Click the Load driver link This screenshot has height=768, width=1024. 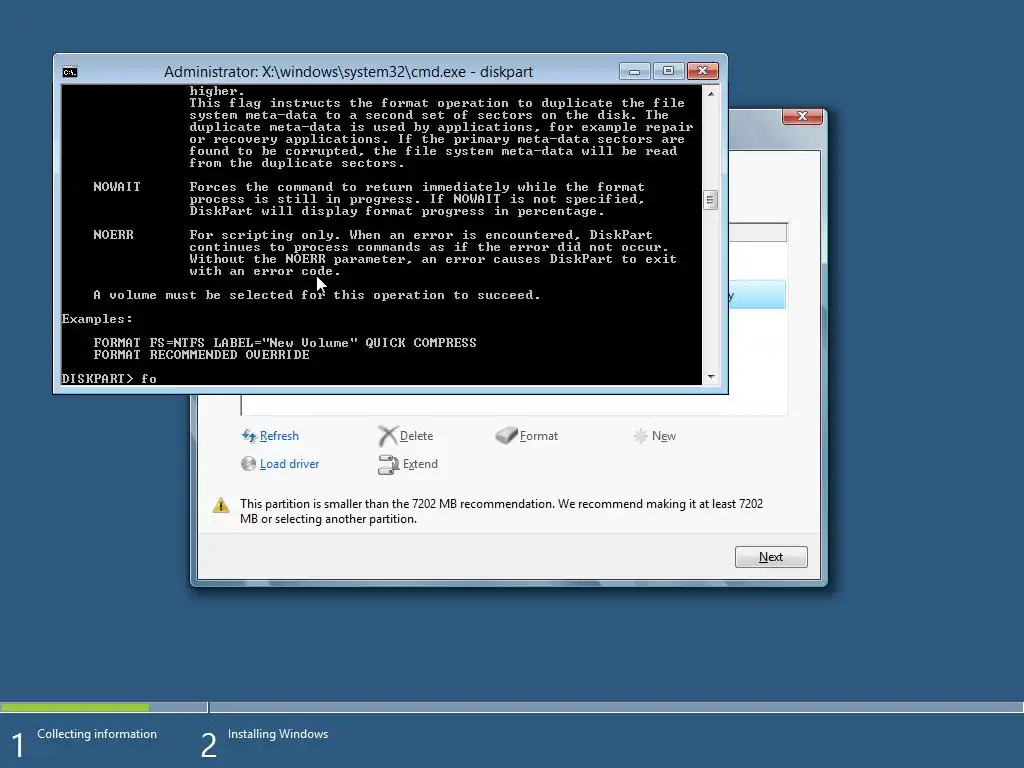tap(289, 464)
